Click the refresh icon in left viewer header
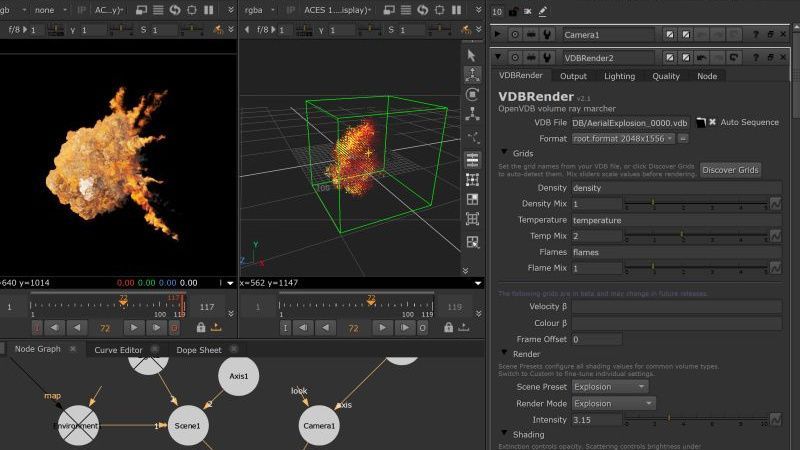 175,10
